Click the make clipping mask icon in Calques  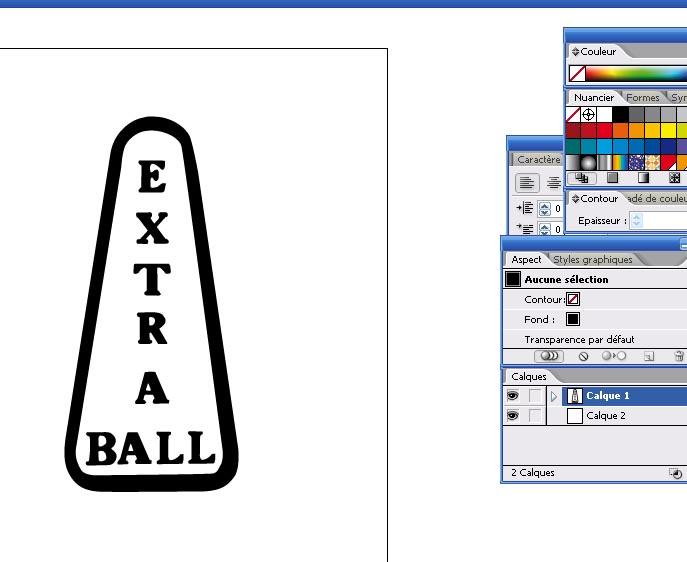coord(676,473)
